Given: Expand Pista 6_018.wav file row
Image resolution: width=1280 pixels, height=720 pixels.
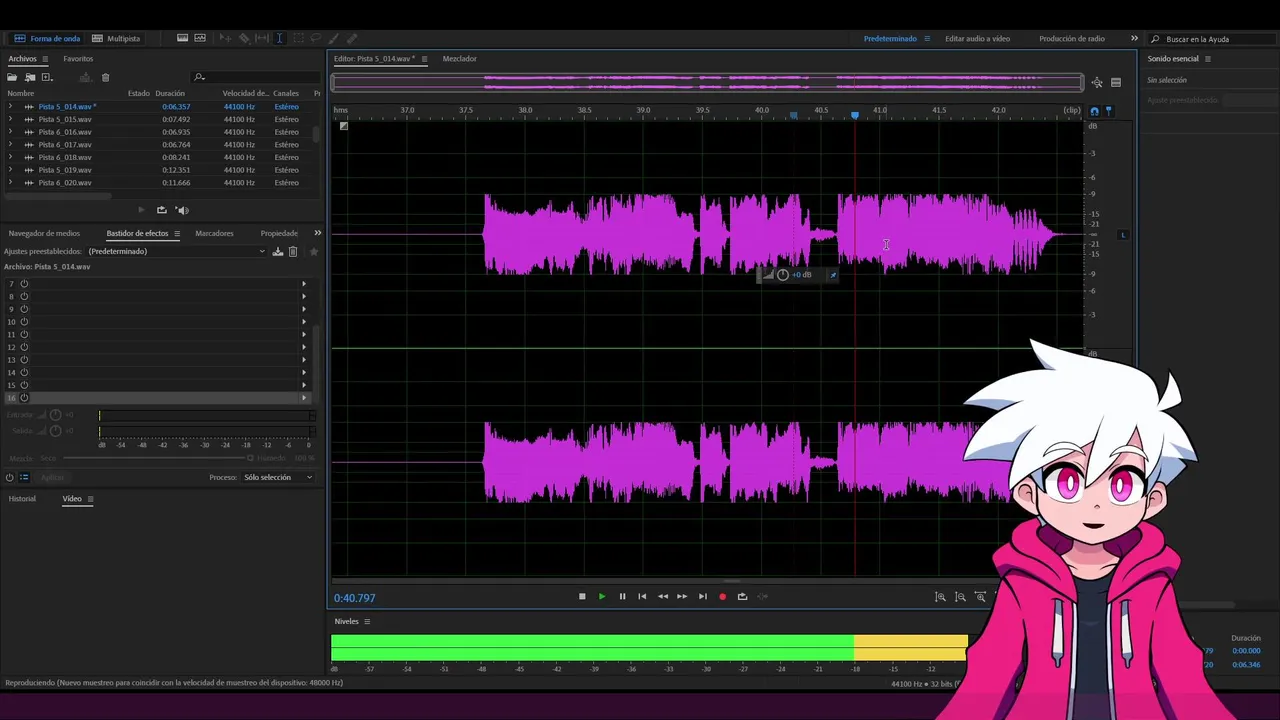Looking at the screenshot, I should 10,157.
